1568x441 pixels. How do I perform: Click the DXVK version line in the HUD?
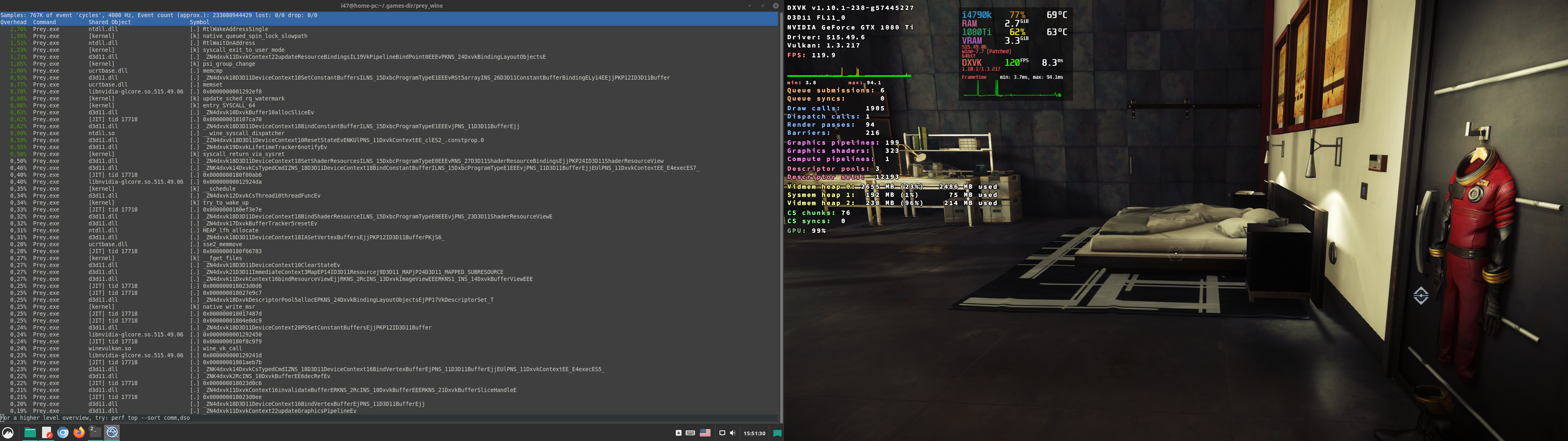click(x=850, y=8)
